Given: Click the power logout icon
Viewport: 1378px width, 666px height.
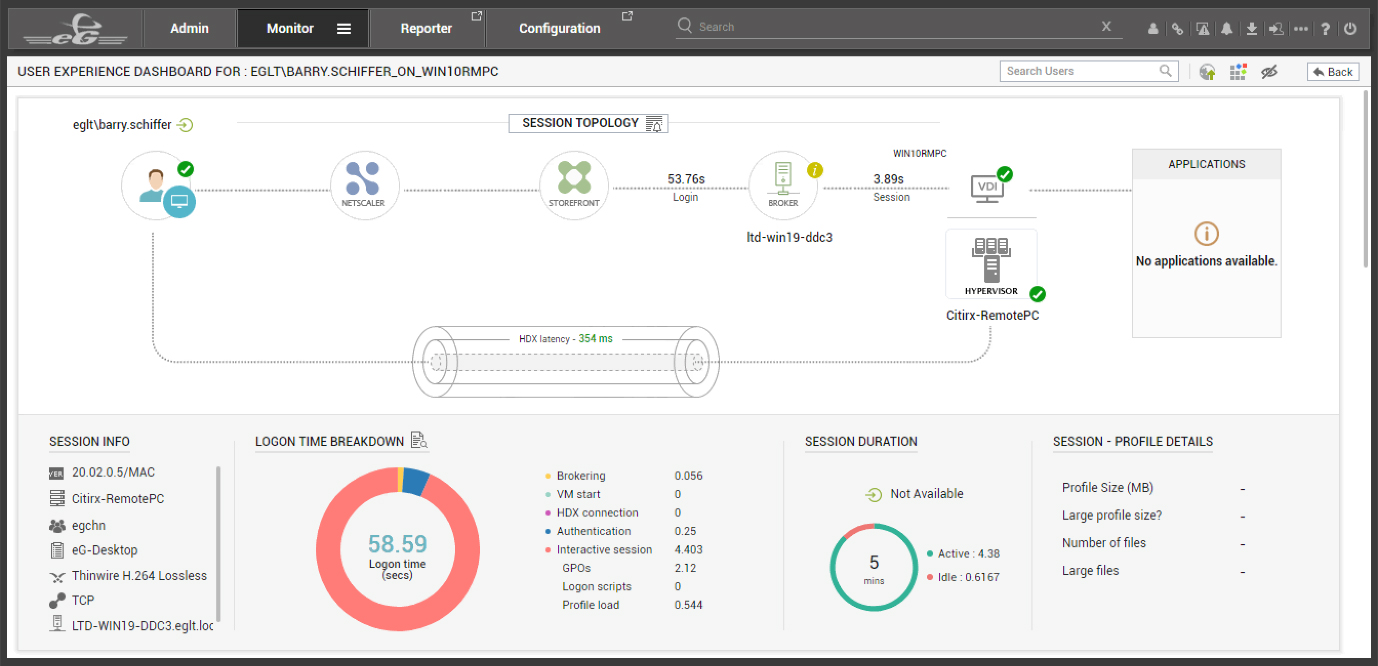Looking at the screenshot, I should coord(1350,29).
